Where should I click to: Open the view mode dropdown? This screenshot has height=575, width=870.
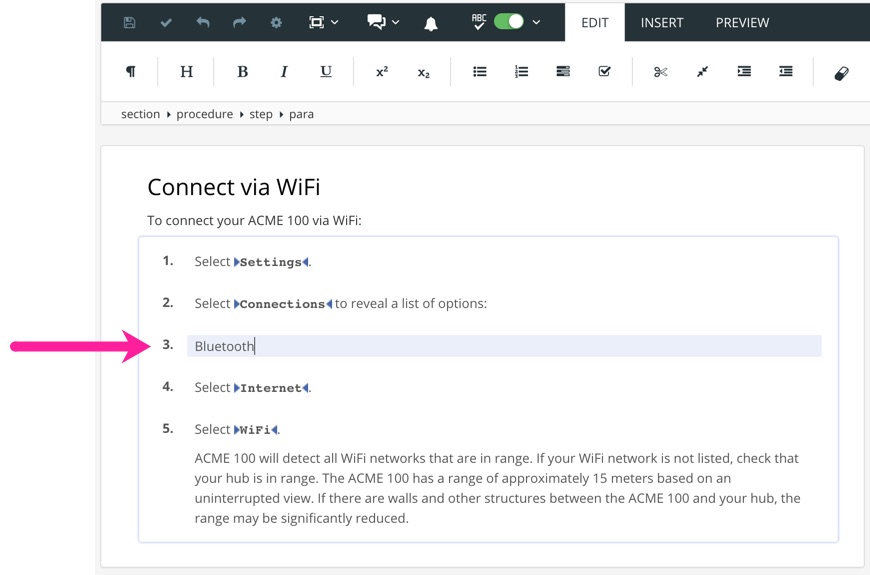point(324,22)
